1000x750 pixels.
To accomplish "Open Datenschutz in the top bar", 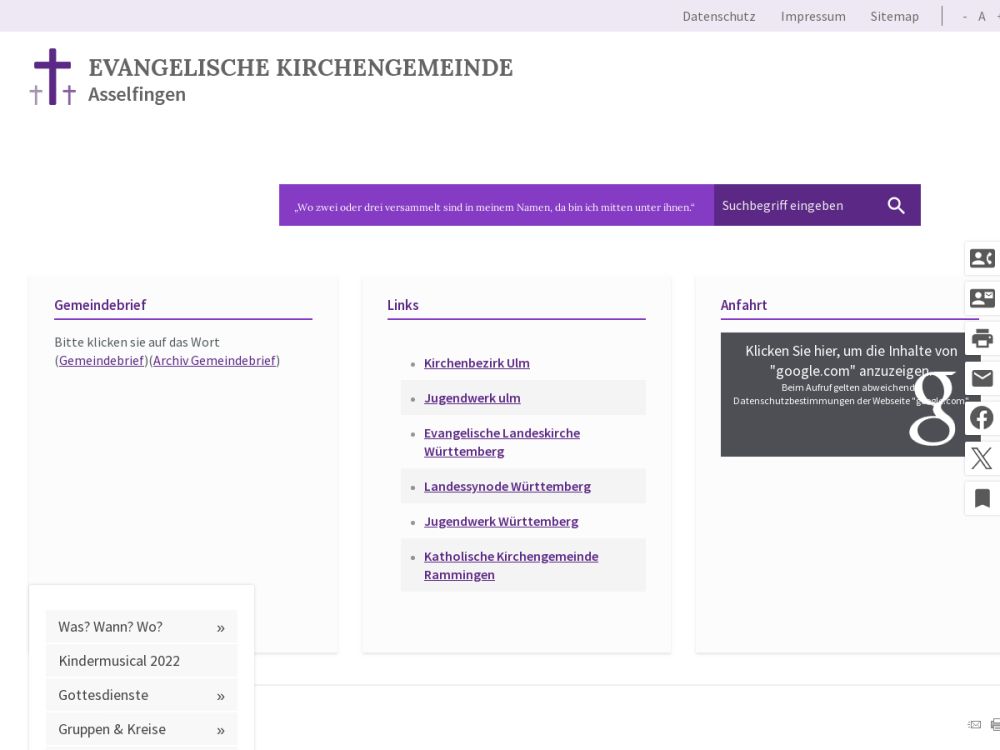I will (718, 16).
